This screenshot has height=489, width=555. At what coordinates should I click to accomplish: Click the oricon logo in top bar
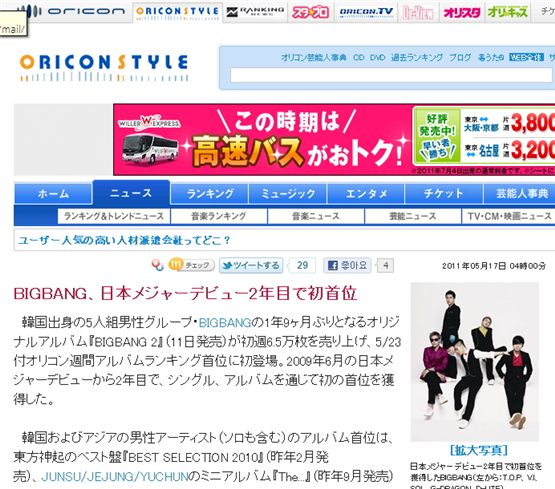75,11
